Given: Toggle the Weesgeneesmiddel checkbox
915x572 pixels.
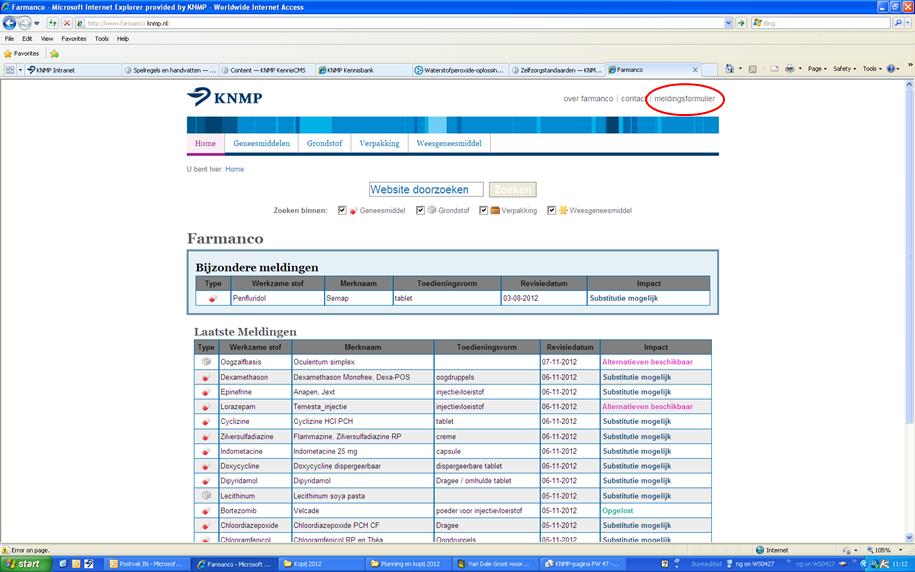Looking at the screenshot, I should point(552,211).
